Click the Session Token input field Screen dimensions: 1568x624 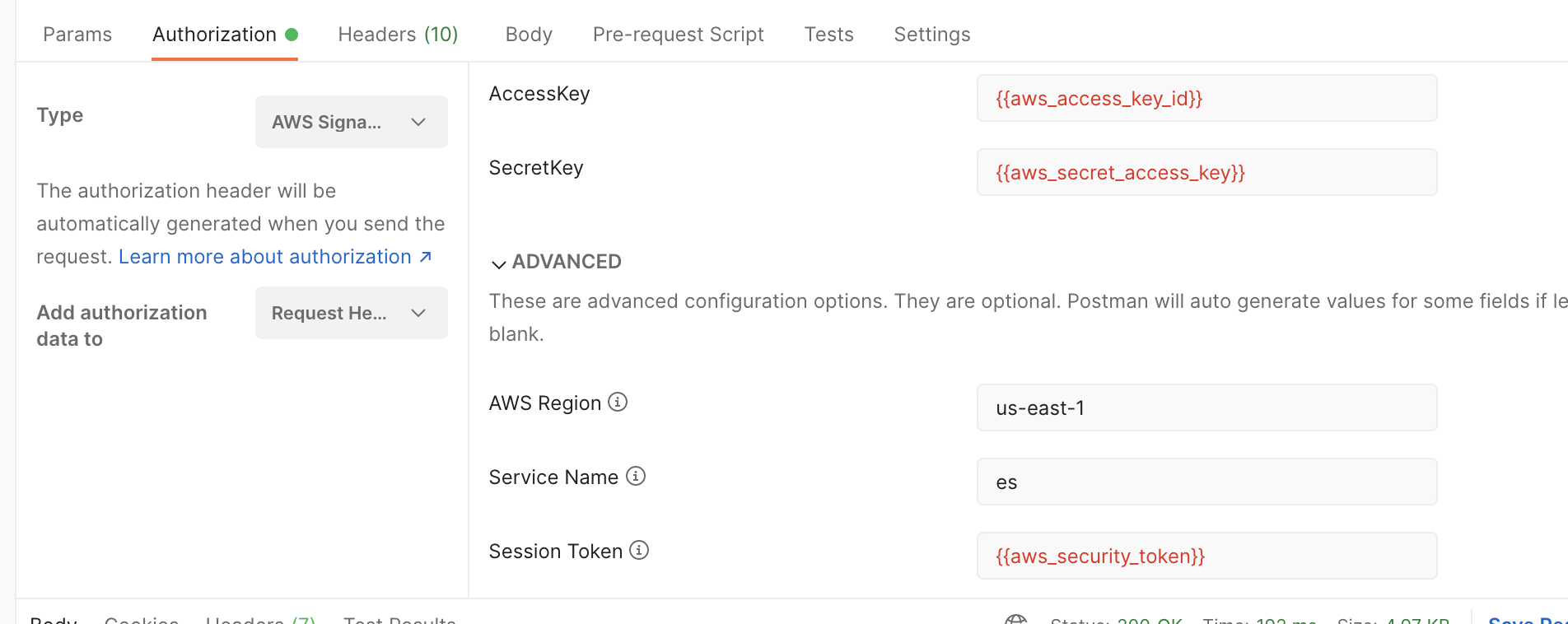coord(1207,556)
